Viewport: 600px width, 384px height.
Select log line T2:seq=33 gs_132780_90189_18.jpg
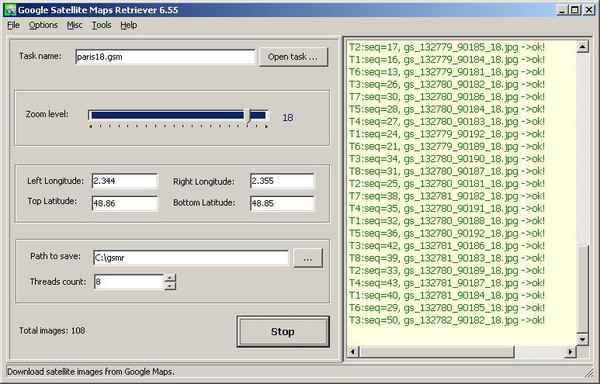pos(446,270)
